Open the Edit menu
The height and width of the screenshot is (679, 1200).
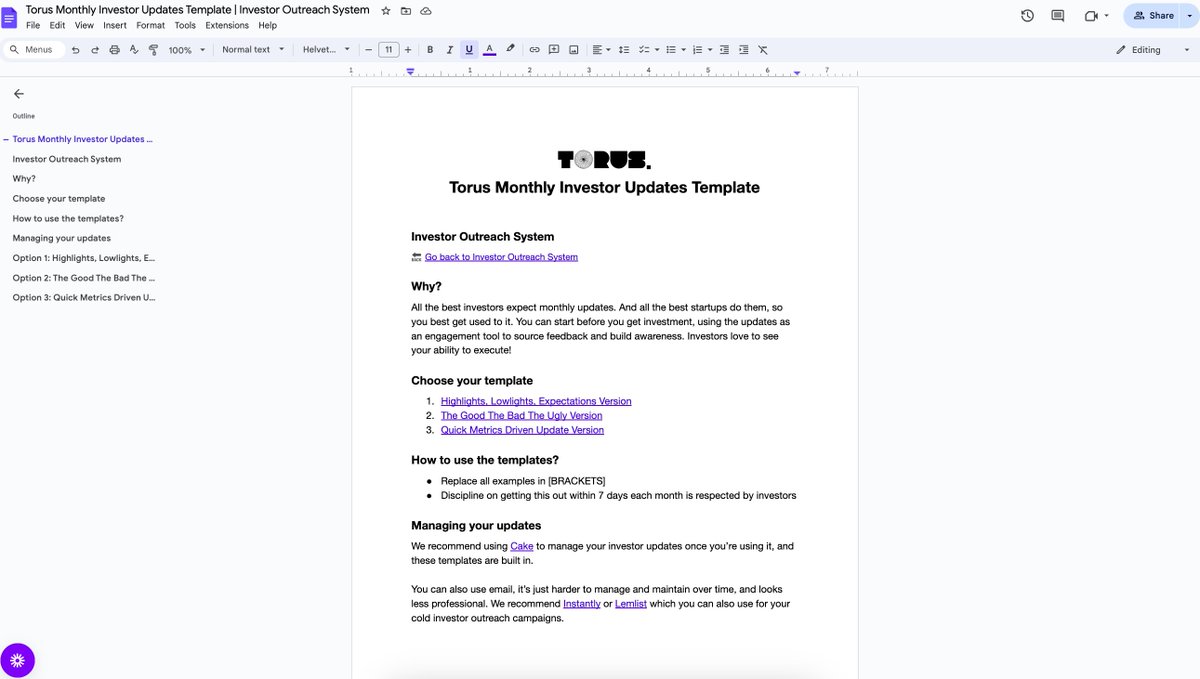(58, 25)
